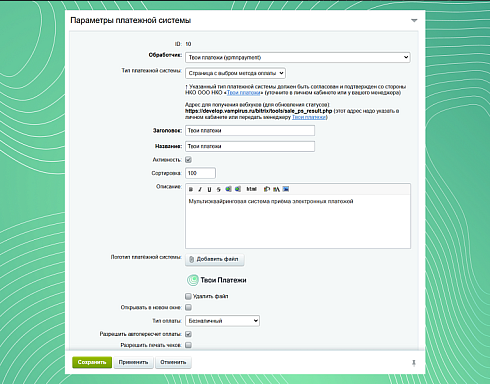
Task: Toggle strikethrough in the description editor
Action: (x=219, y=189)
